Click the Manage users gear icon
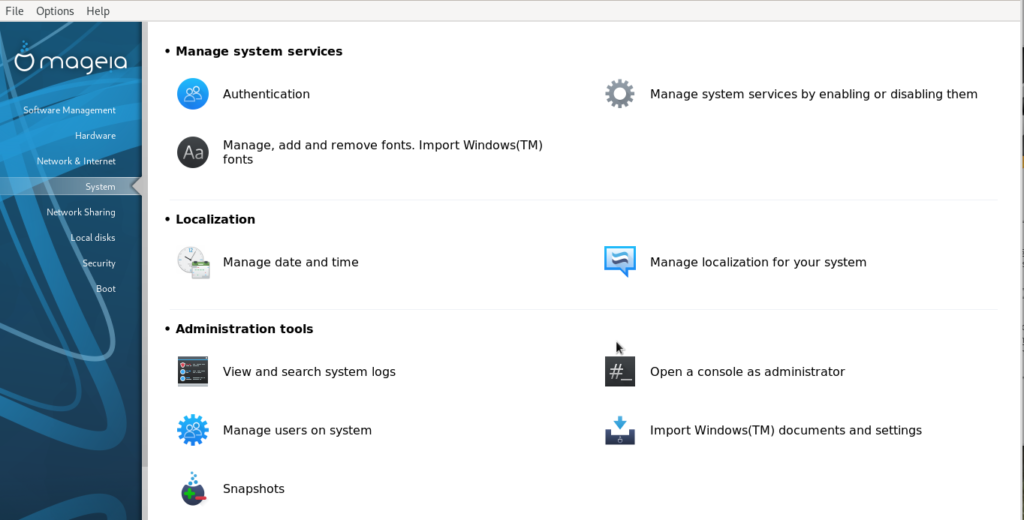Viewport: 1024px width, 520px height. click(x=193, y=431)
